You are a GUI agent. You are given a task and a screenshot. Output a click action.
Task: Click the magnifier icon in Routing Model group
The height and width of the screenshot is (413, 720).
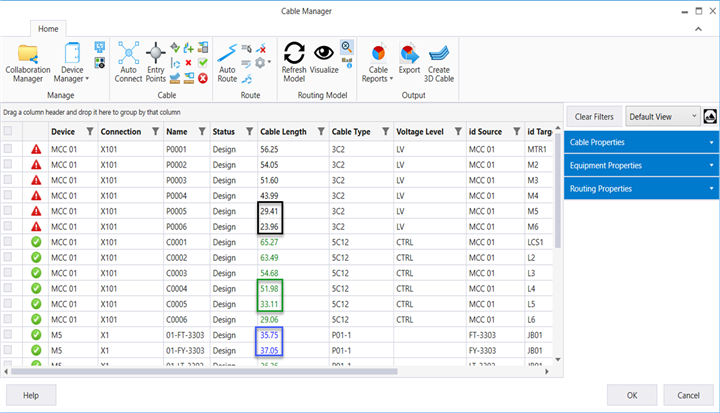point(347,46)
